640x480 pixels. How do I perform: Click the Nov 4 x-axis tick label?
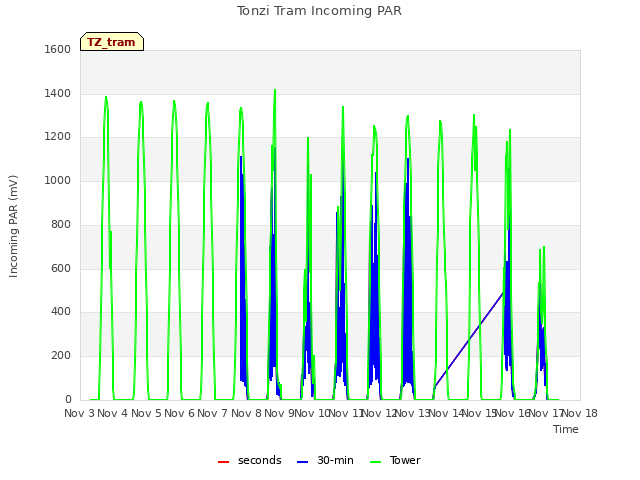coord(112,413)
